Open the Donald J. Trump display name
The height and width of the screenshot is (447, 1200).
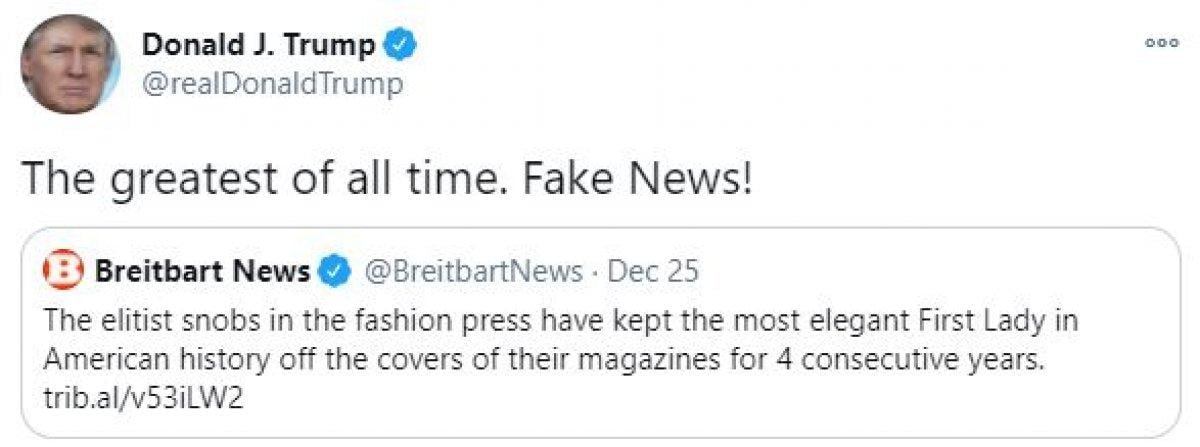(258, 45)
